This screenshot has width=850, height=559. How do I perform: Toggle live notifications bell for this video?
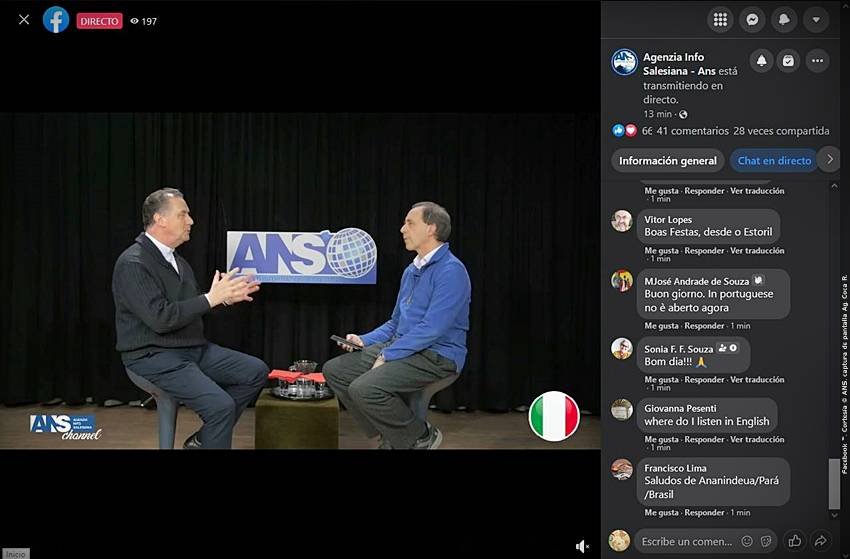point(762,61)
